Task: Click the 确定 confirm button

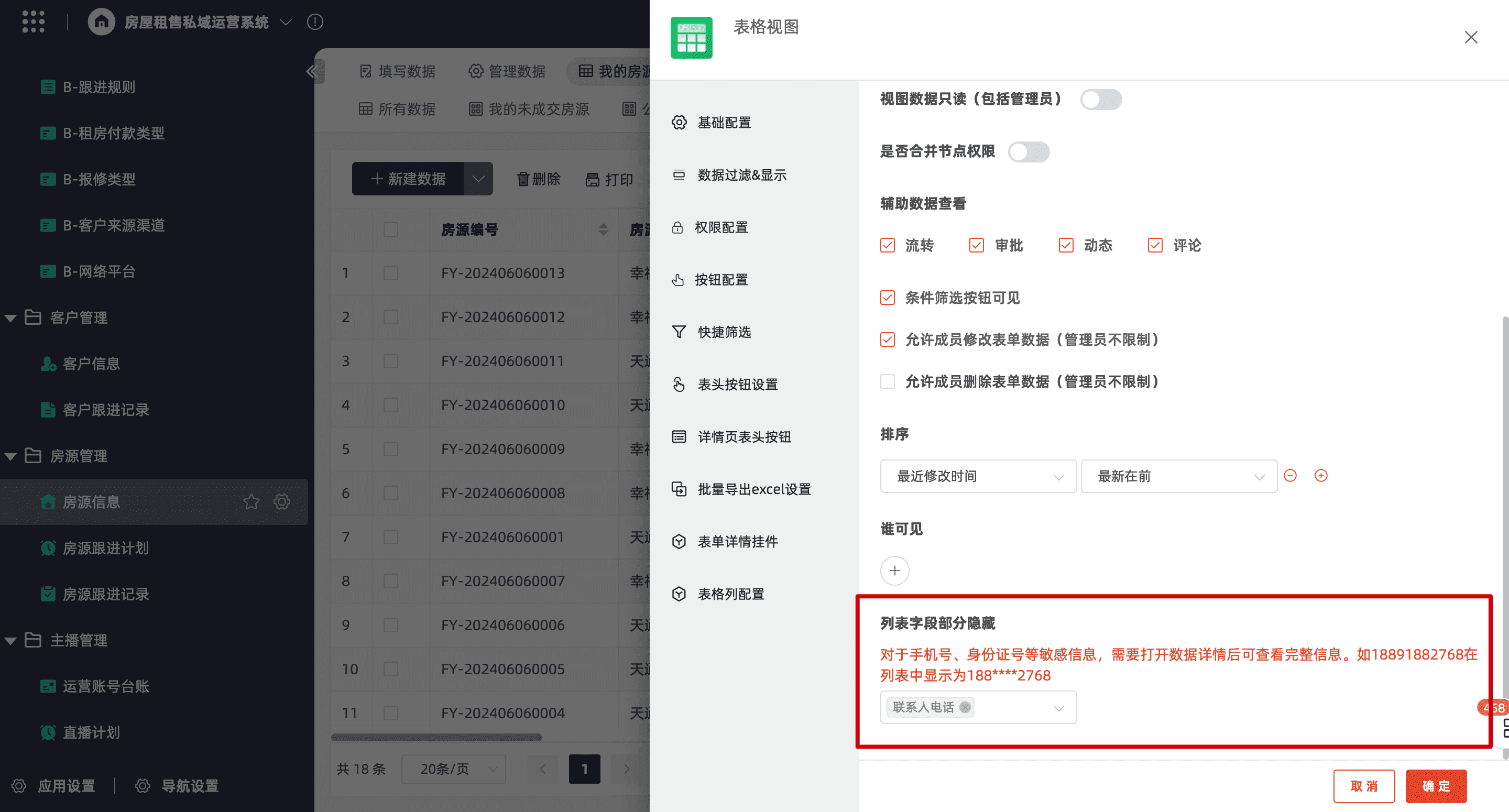Action: click(1435, 786)
